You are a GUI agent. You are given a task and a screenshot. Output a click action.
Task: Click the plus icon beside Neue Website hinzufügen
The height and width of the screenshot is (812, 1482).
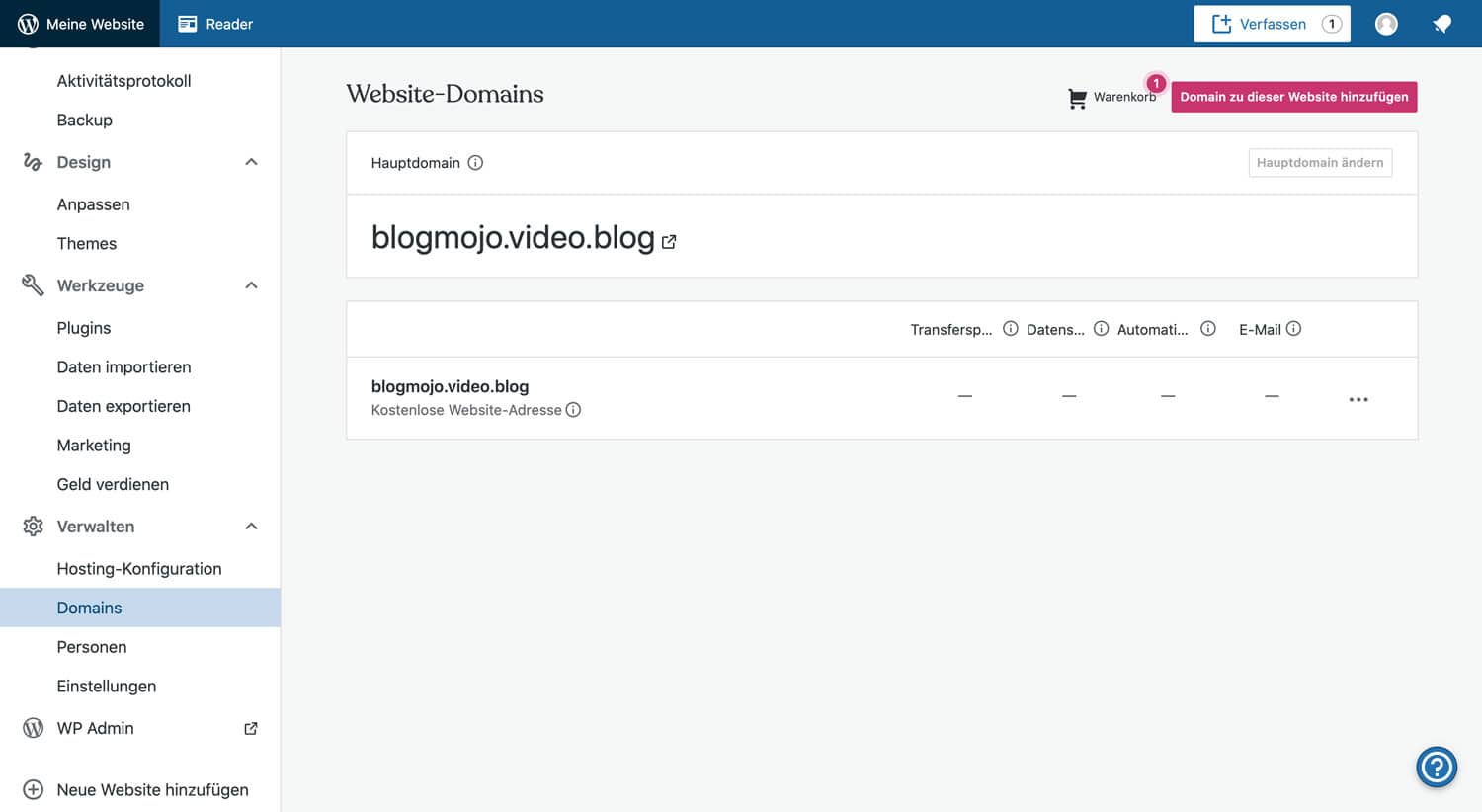coord(33,789)
